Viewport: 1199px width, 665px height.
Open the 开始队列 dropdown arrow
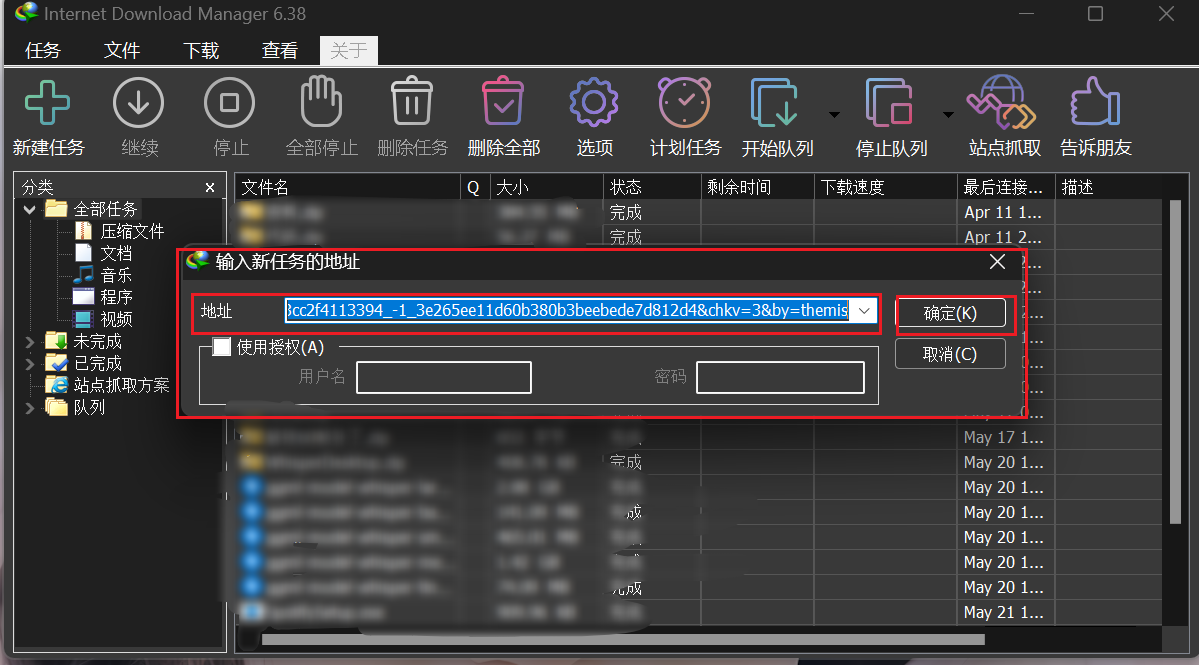click(834, 115)
